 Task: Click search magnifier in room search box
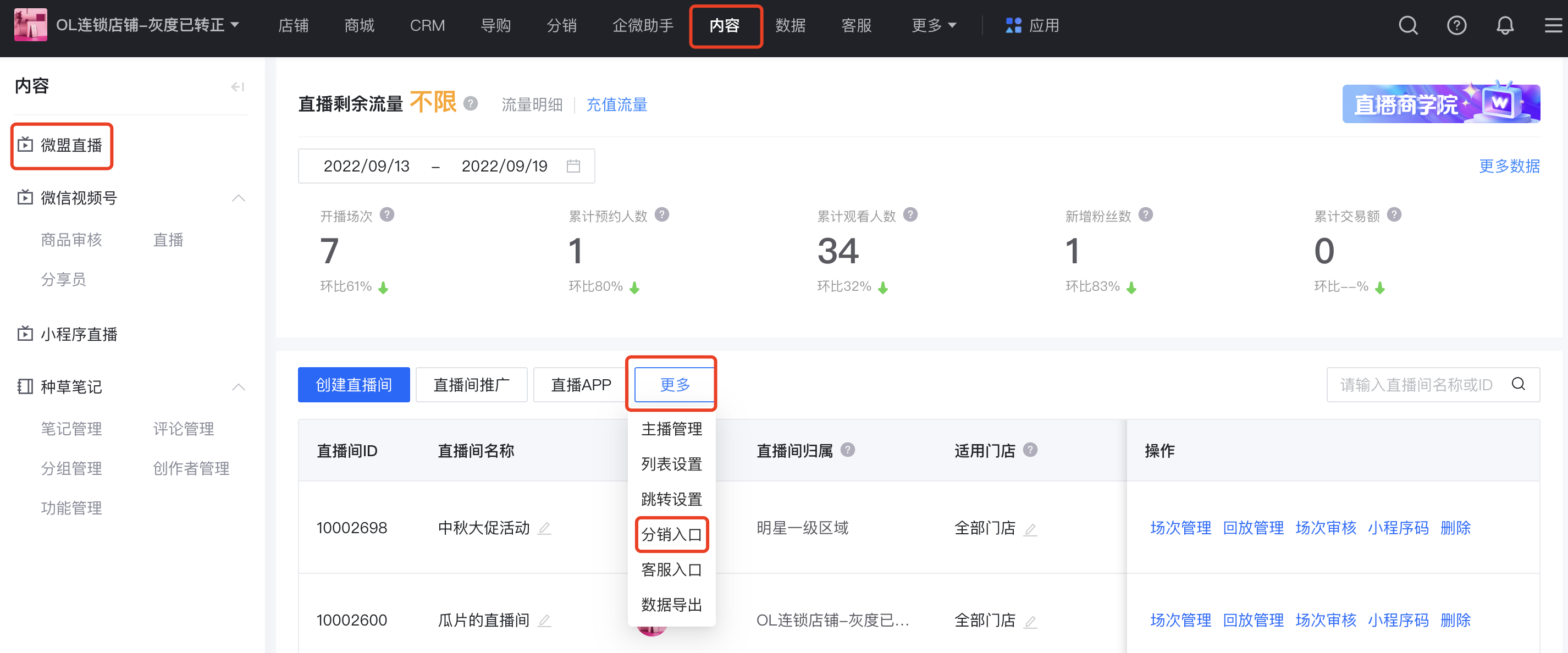[x=1518, y=384]
